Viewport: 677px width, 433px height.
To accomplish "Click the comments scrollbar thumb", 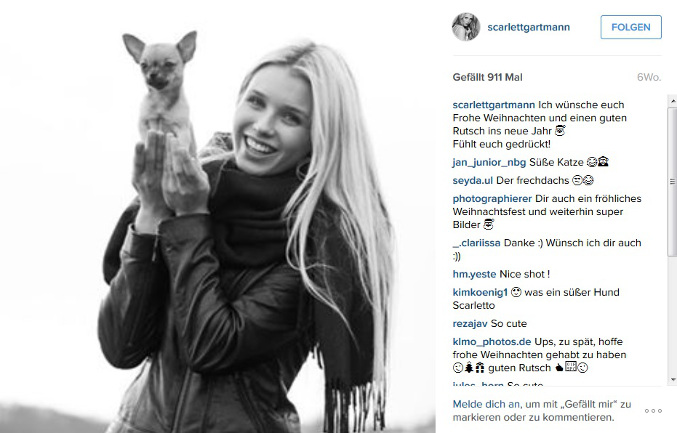I will [673, 181].
